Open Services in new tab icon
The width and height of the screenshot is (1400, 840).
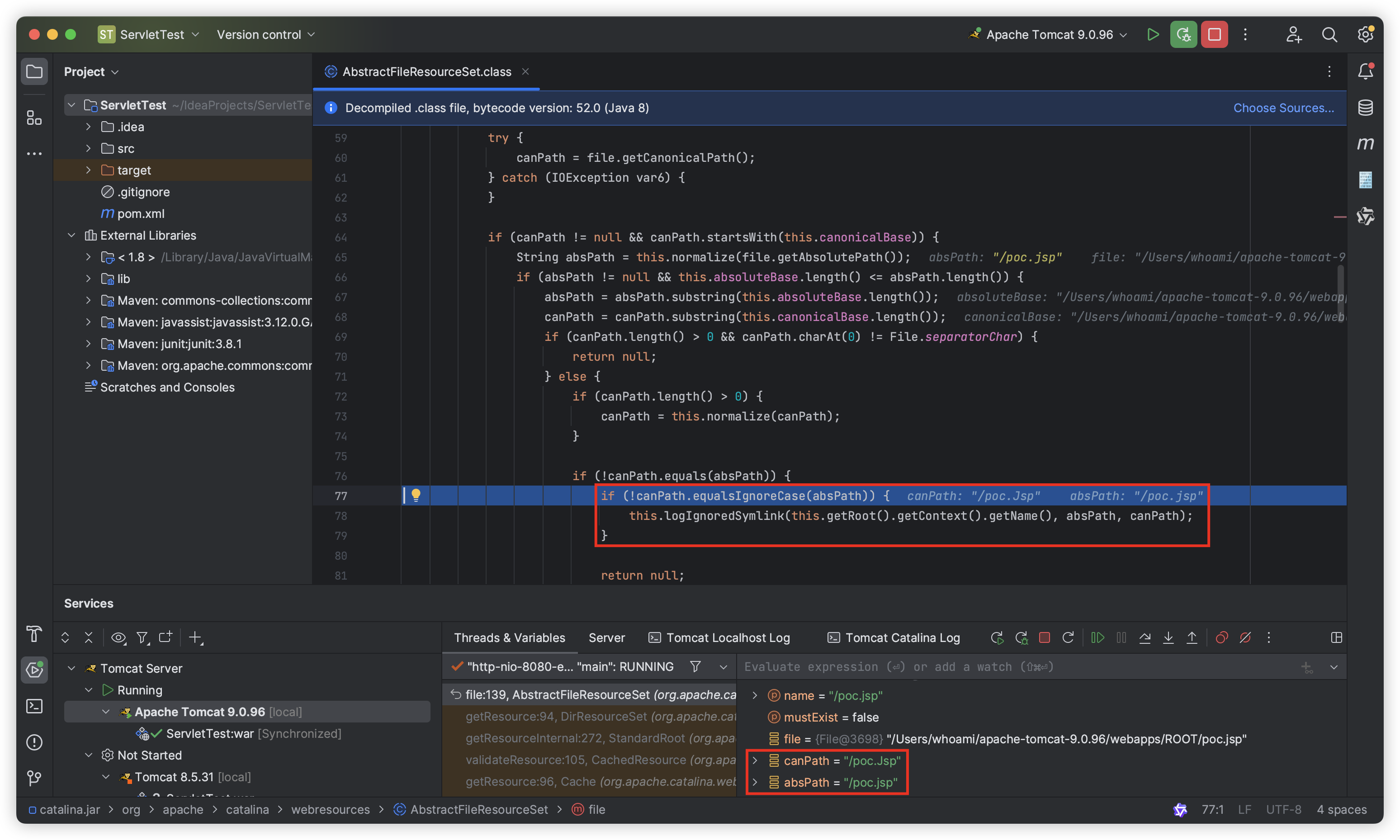click(166, 638)
